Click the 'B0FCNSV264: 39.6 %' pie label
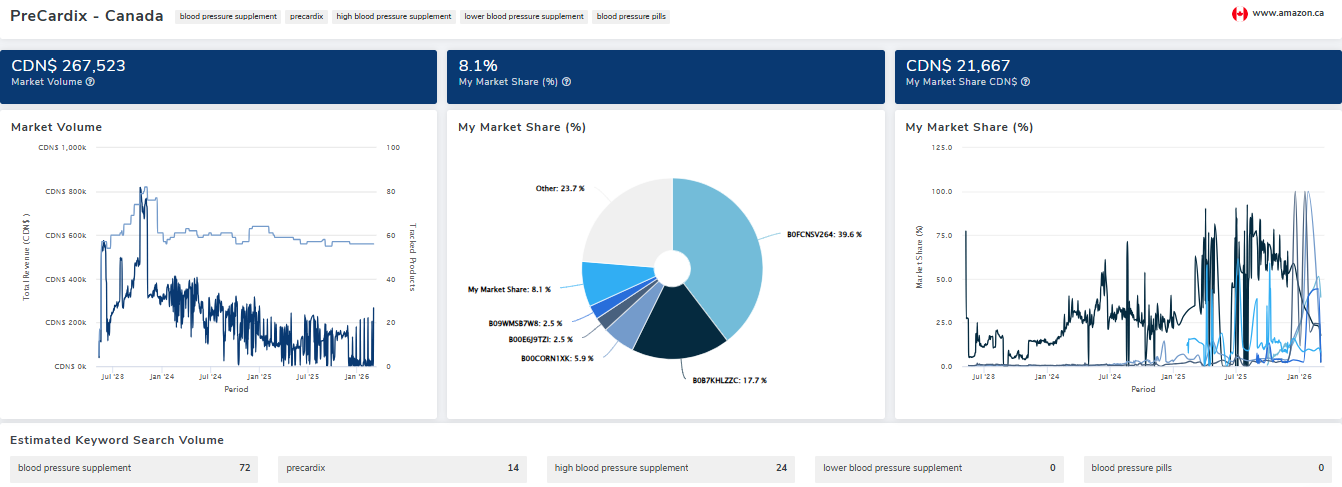The width and height of the screenshot is (1342, 487). click(x=824, y=234)
